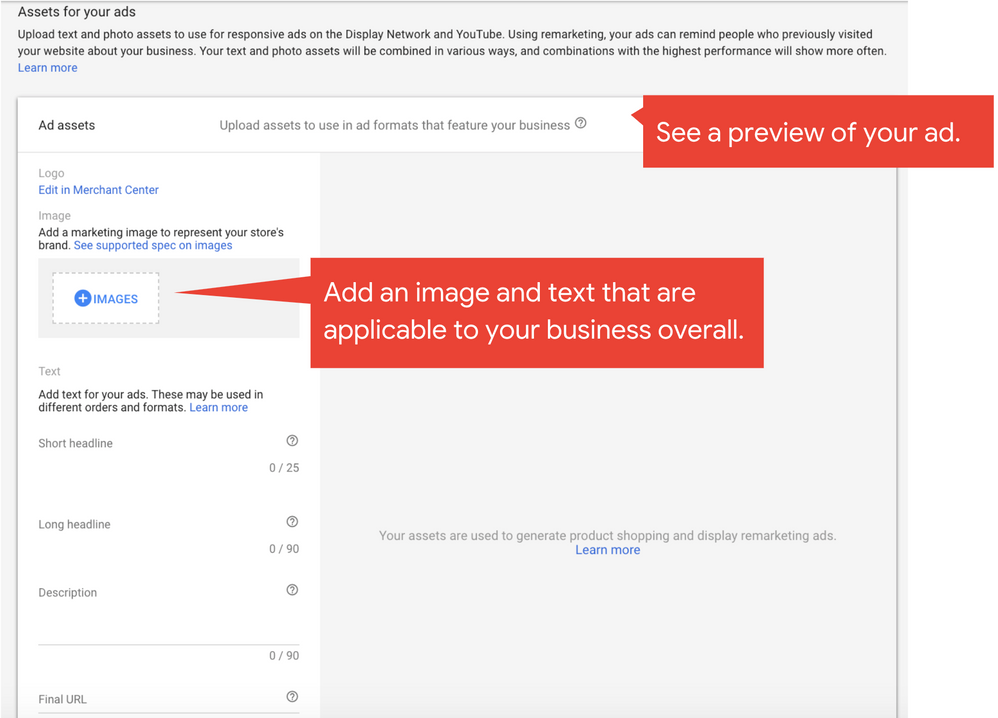Show help for the Description field
The image size is (998, 718).
(292, 590)
